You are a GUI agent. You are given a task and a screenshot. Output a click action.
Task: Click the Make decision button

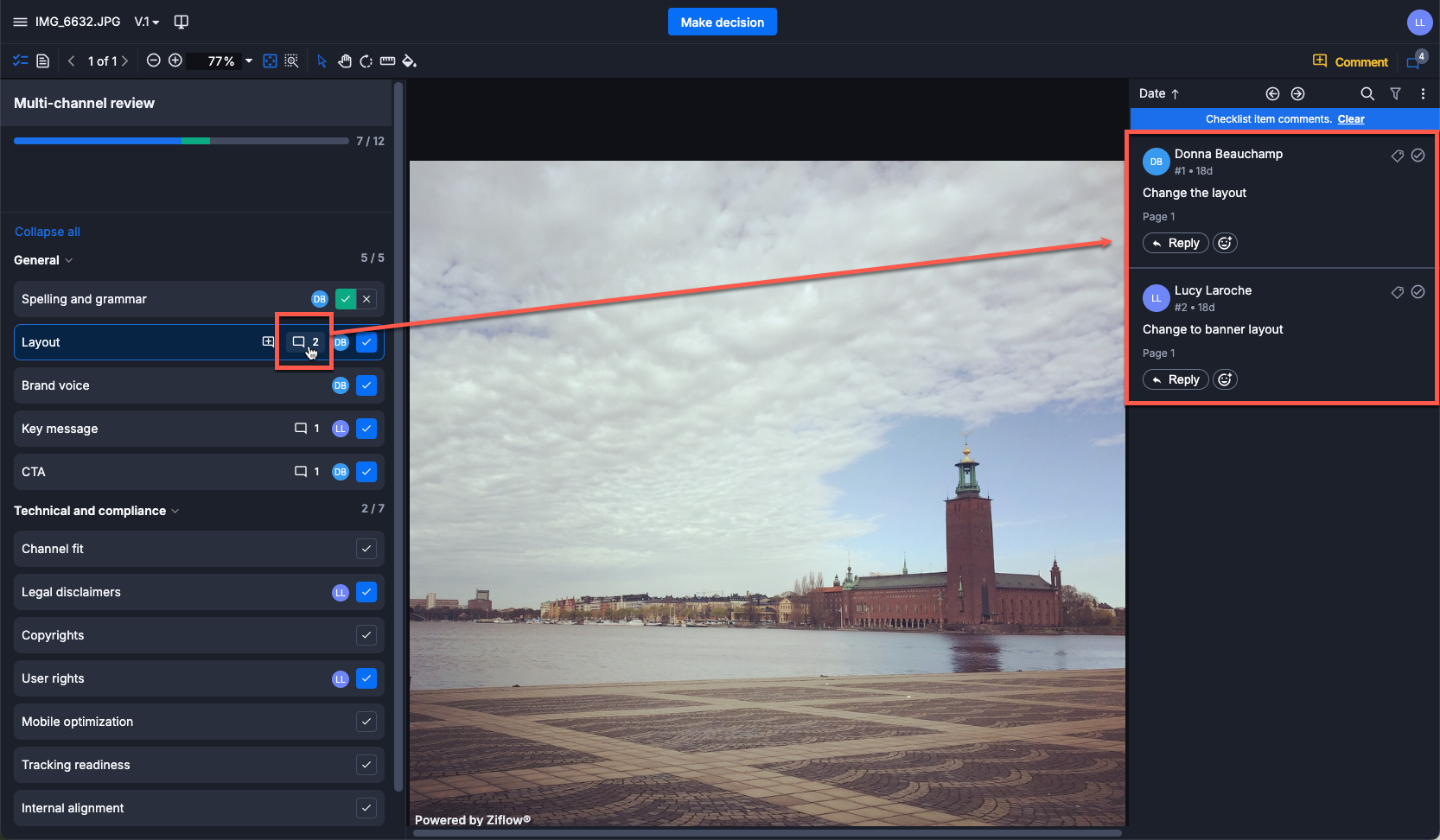tap(722, 22)
